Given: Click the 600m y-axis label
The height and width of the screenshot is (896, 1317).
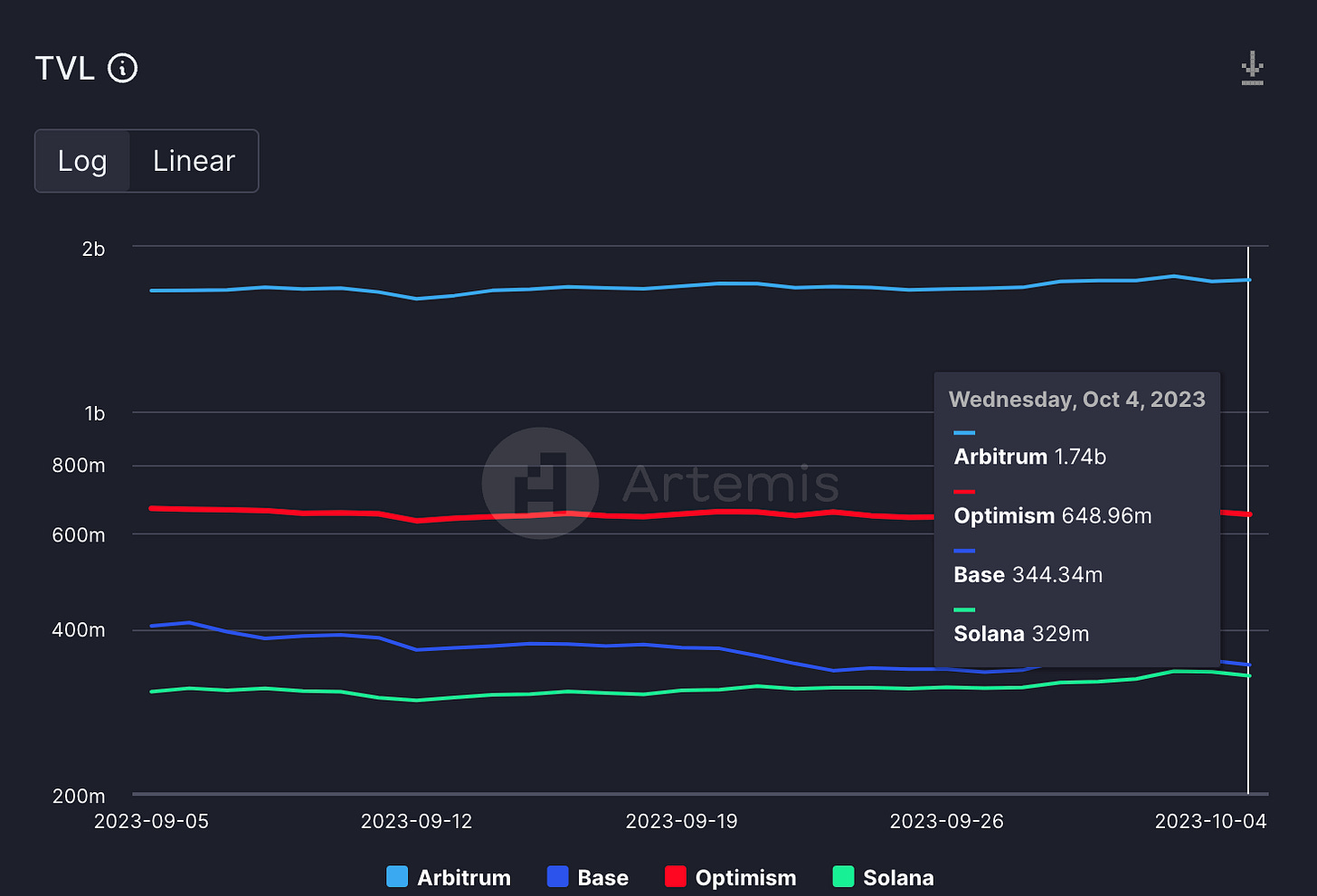Looking at the screenshot, I should (79, 535).
